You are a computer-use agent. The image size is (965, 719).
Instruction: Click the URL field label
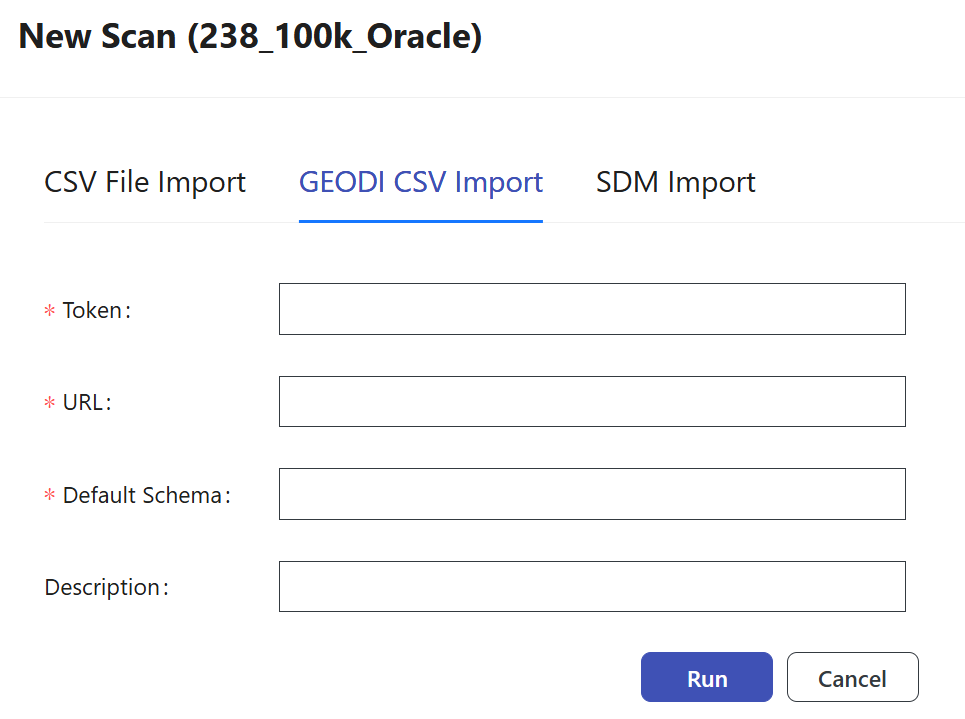[x=85, y=403]
